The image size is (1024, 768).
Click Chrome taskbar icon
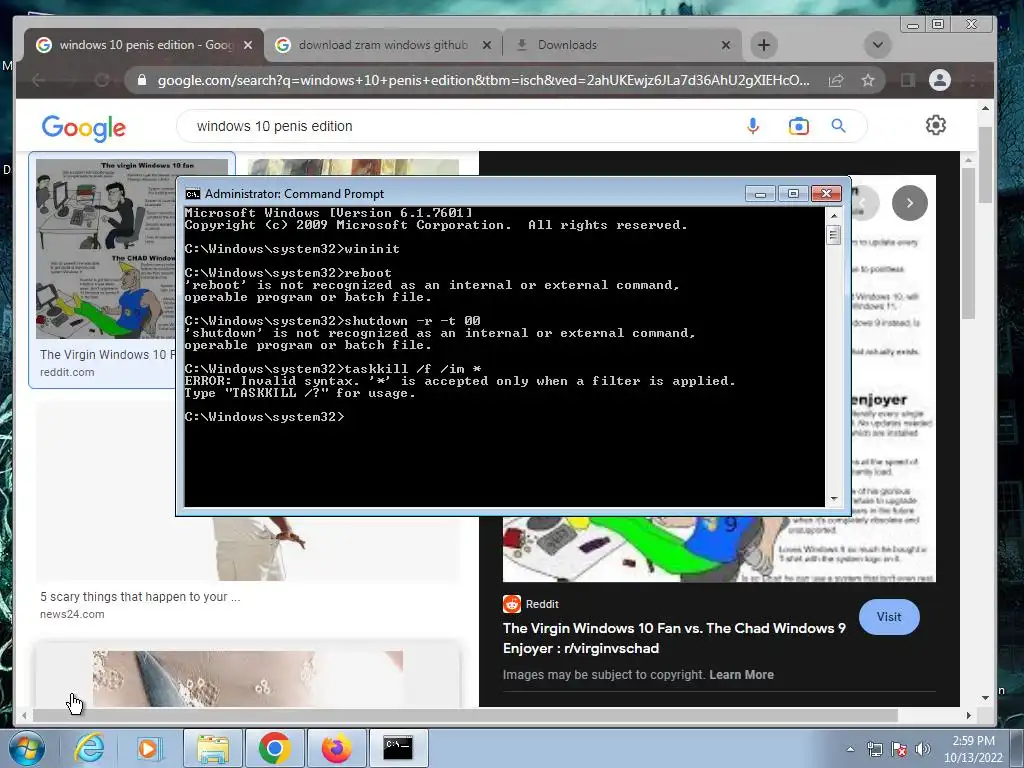[x=274, y=748]
